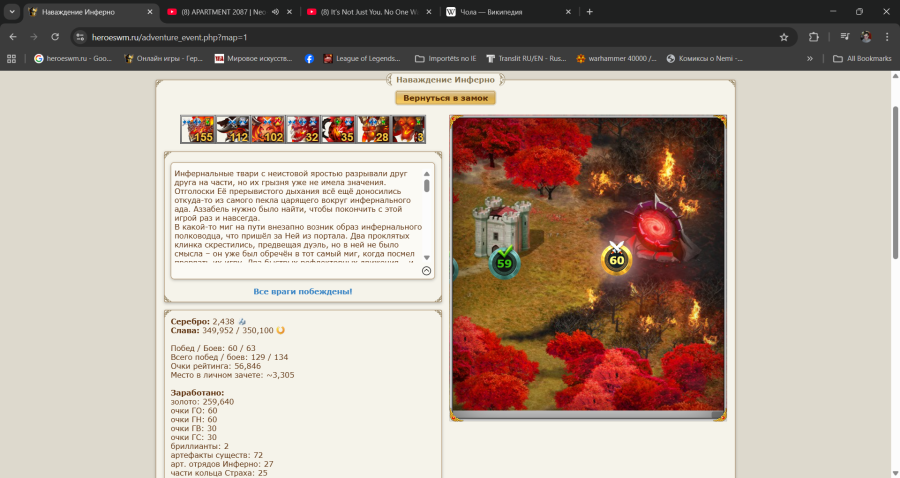Open the Chrome profile avatar
900x478 pixels.
(x=866, y=37)
